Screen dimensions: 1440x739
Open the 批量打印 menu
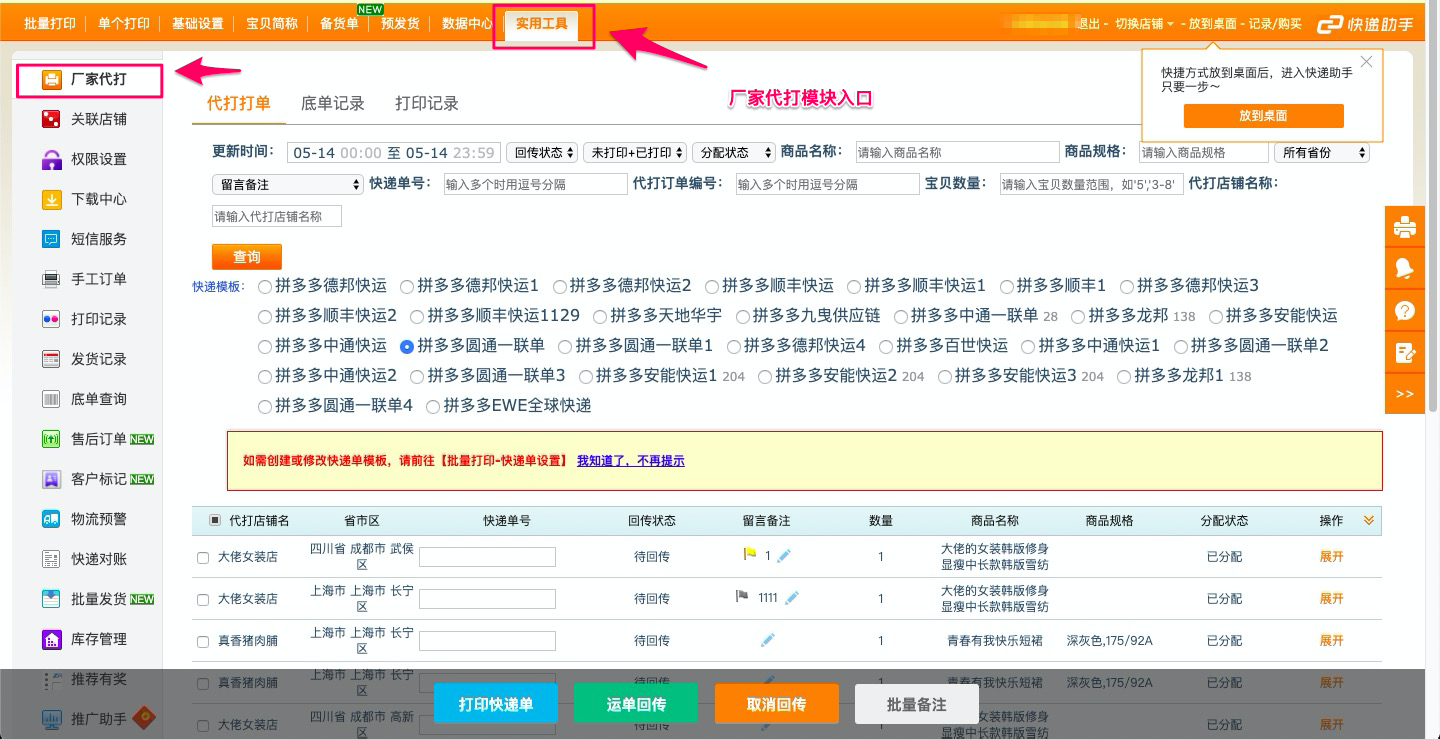click(x=50, y=24)
